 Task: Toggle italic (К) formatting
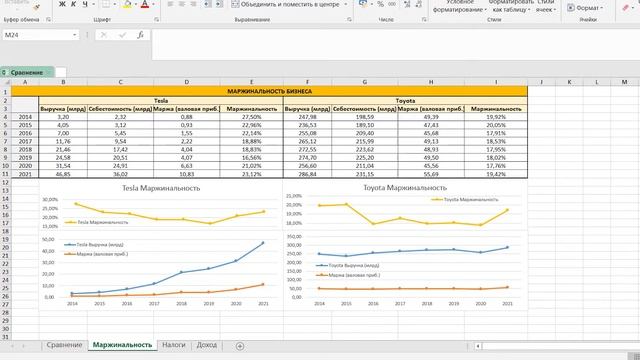(73, 4)
